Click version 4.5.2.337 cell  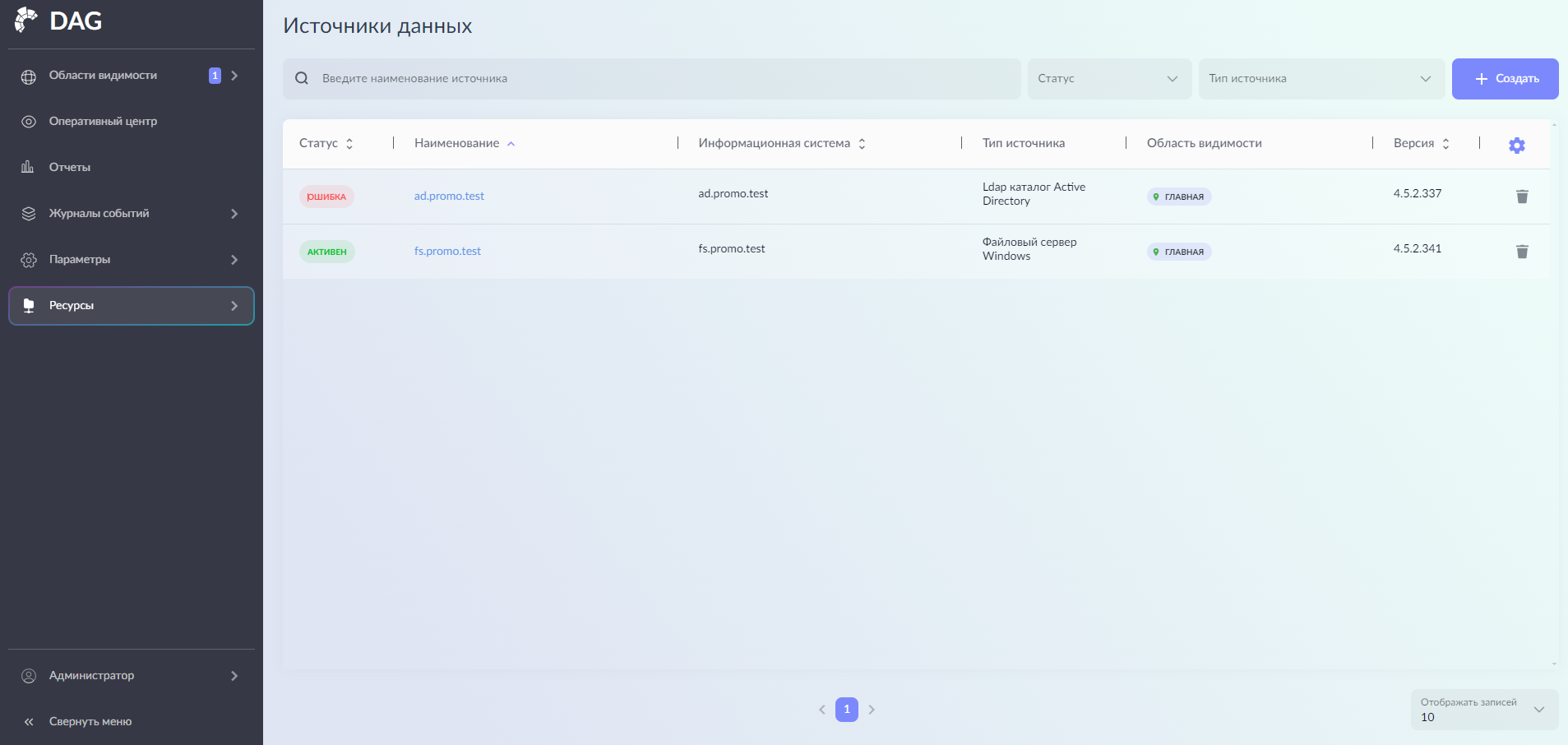click(x=1418, y=193)
